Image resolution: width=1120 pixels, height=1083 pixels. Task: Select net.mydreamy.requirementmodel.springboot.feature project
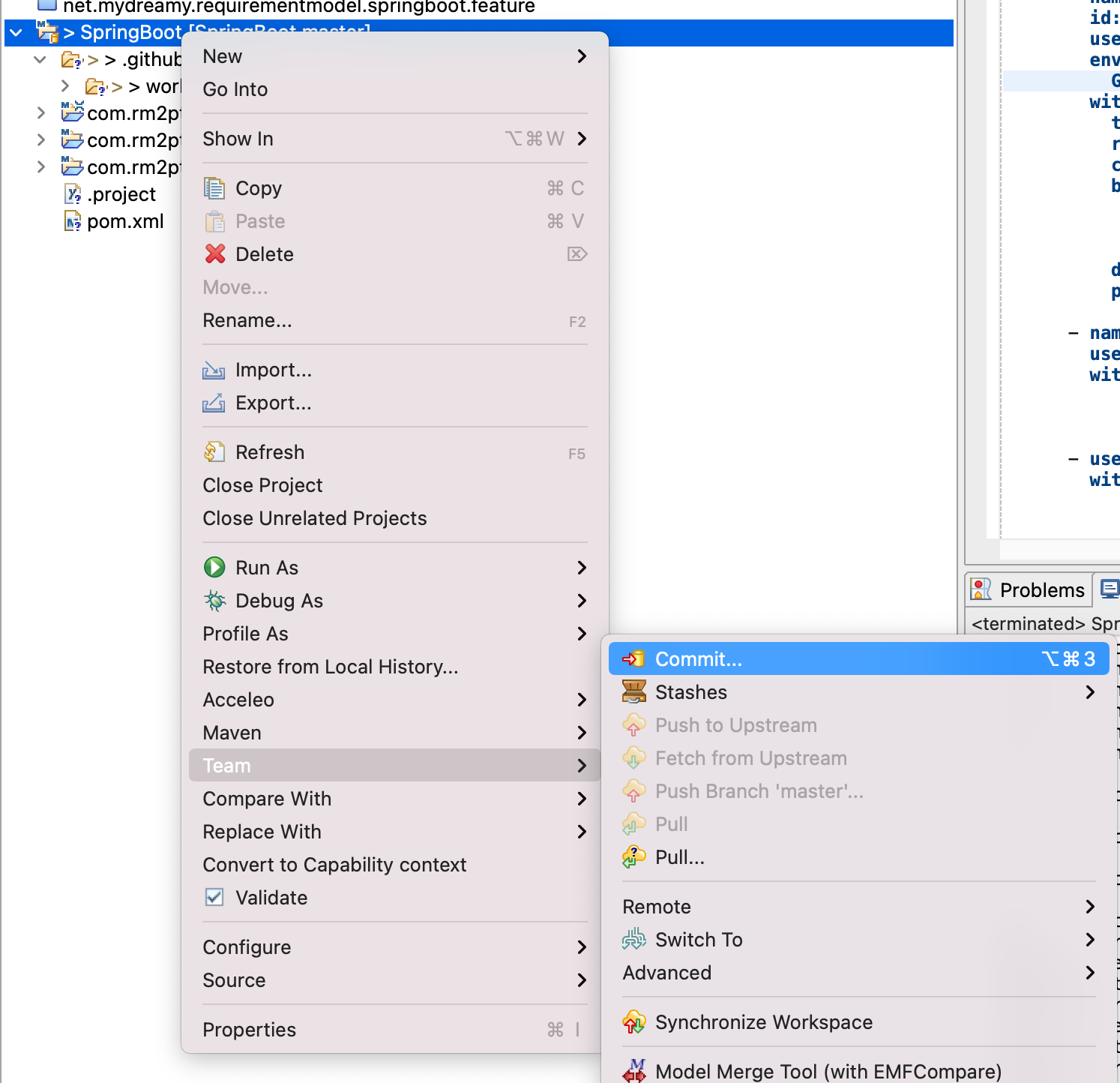[299, 7]
